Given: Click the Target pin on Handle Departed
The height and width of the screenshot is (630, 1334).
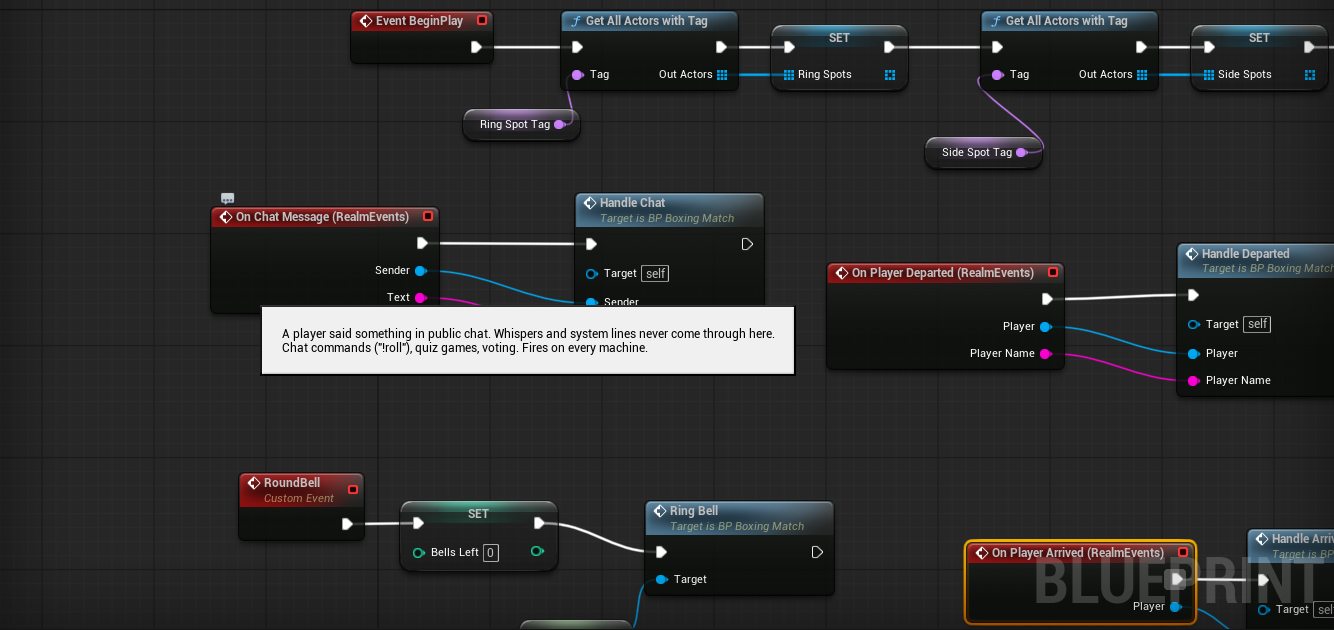Looking at the screenshot, I should (x=1194, y=325).
